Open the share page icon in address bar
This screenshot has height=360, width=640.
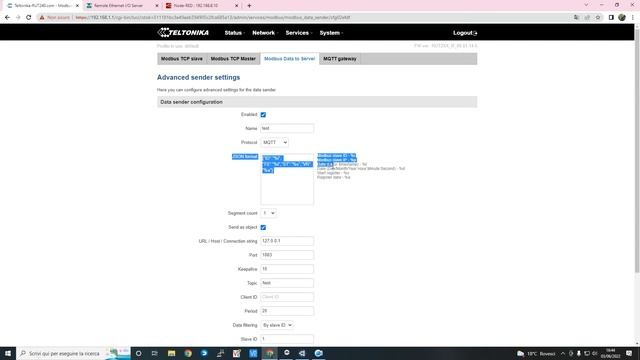pyautogui.click(x=587, y=18)
